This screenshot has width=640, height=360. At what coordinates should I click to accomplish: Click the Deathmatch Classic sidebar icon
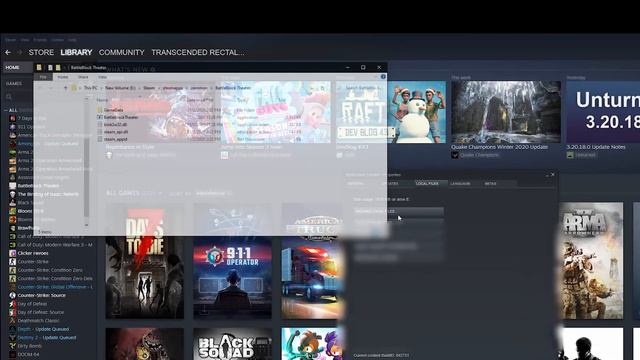coord(13,320)
